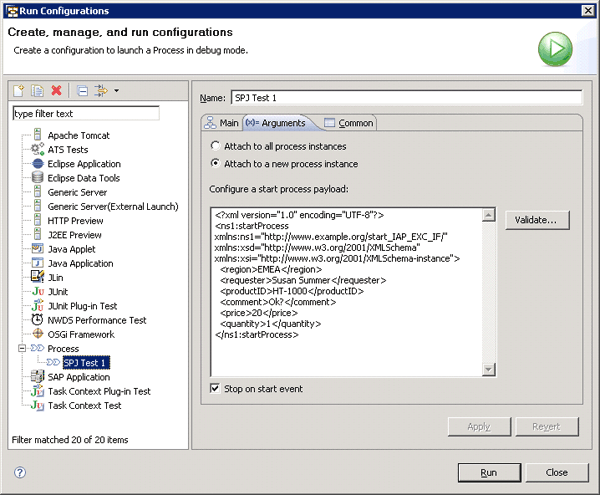
Task: Click inside the start process payload editor
Action: (x=346, y=292)
